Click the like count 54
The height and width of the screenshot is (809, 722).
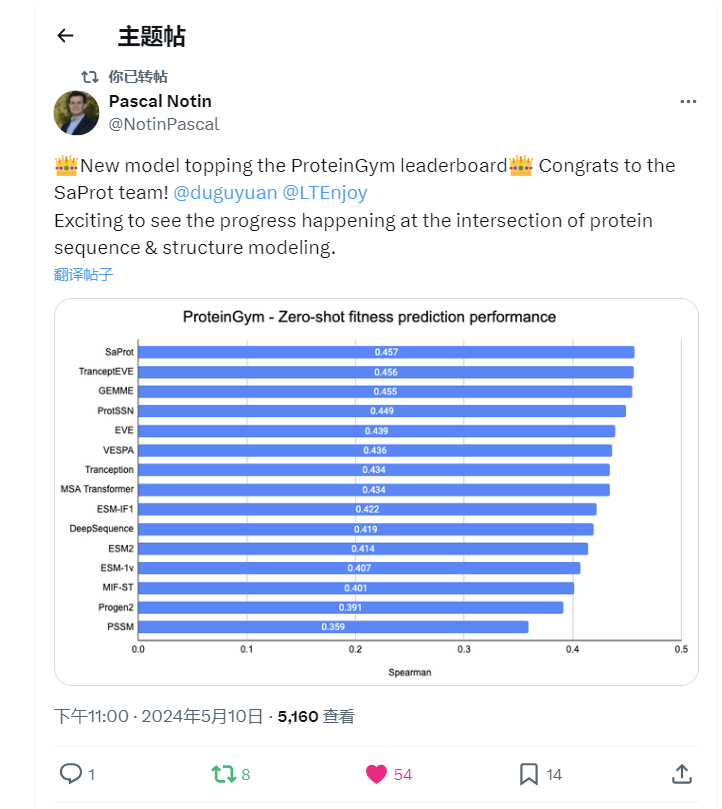402,774
